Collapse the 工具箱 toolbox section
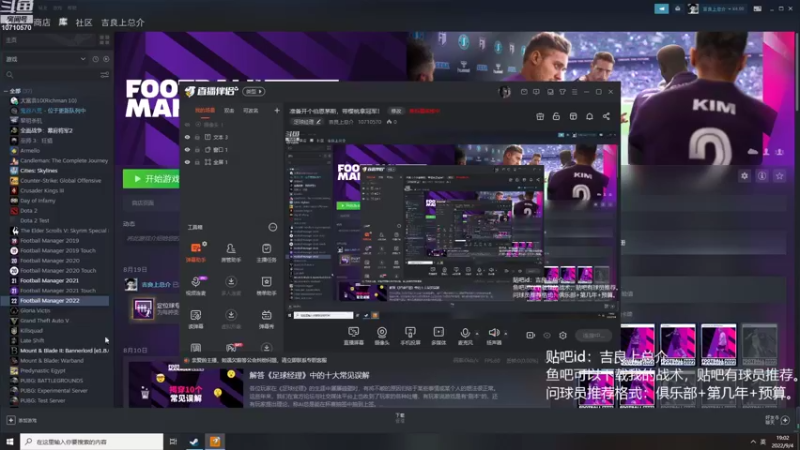This screenshot has width=800, height=450. (272, 227)
